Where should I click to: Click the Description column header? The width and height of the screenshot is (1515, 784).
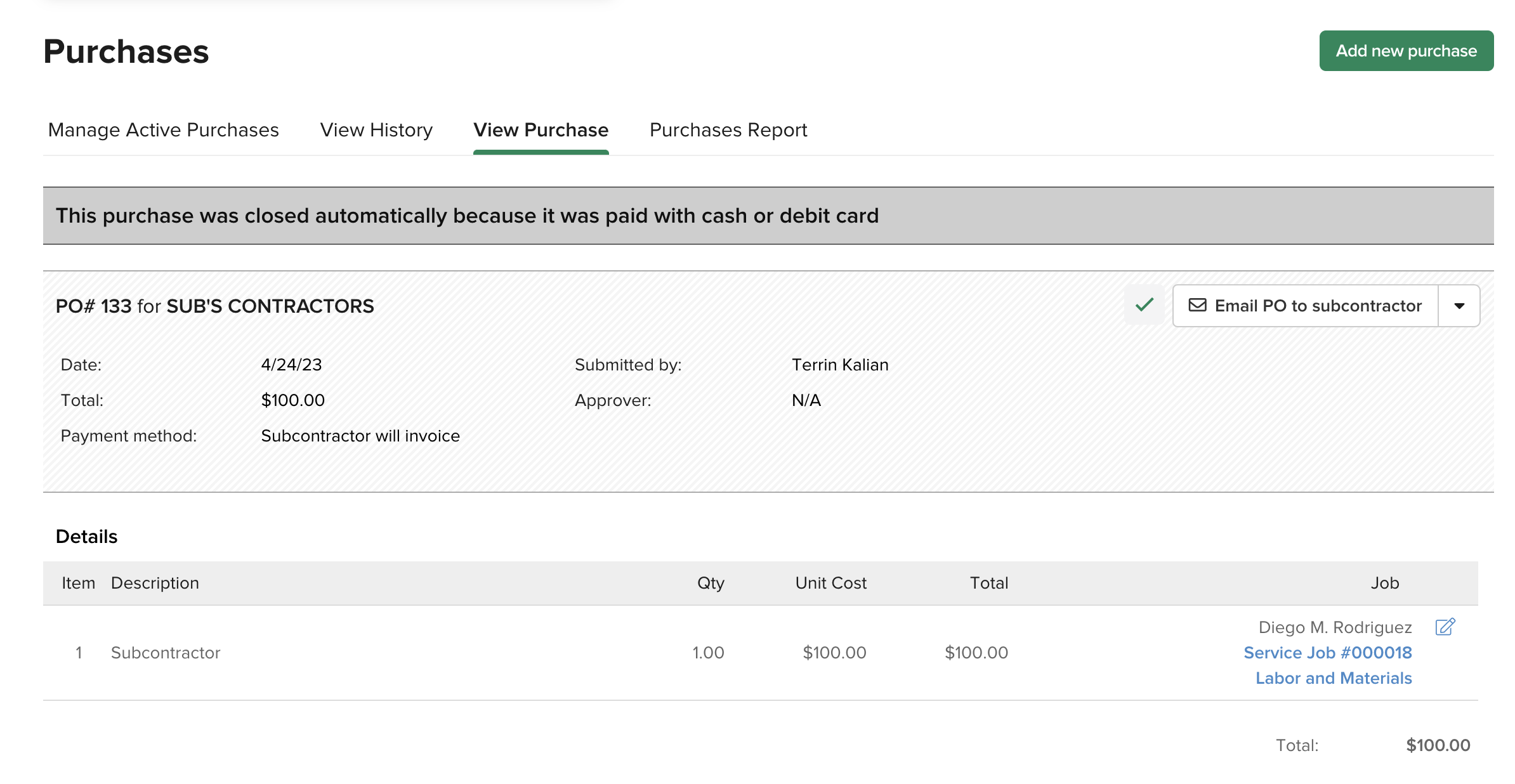pos(155,583)
